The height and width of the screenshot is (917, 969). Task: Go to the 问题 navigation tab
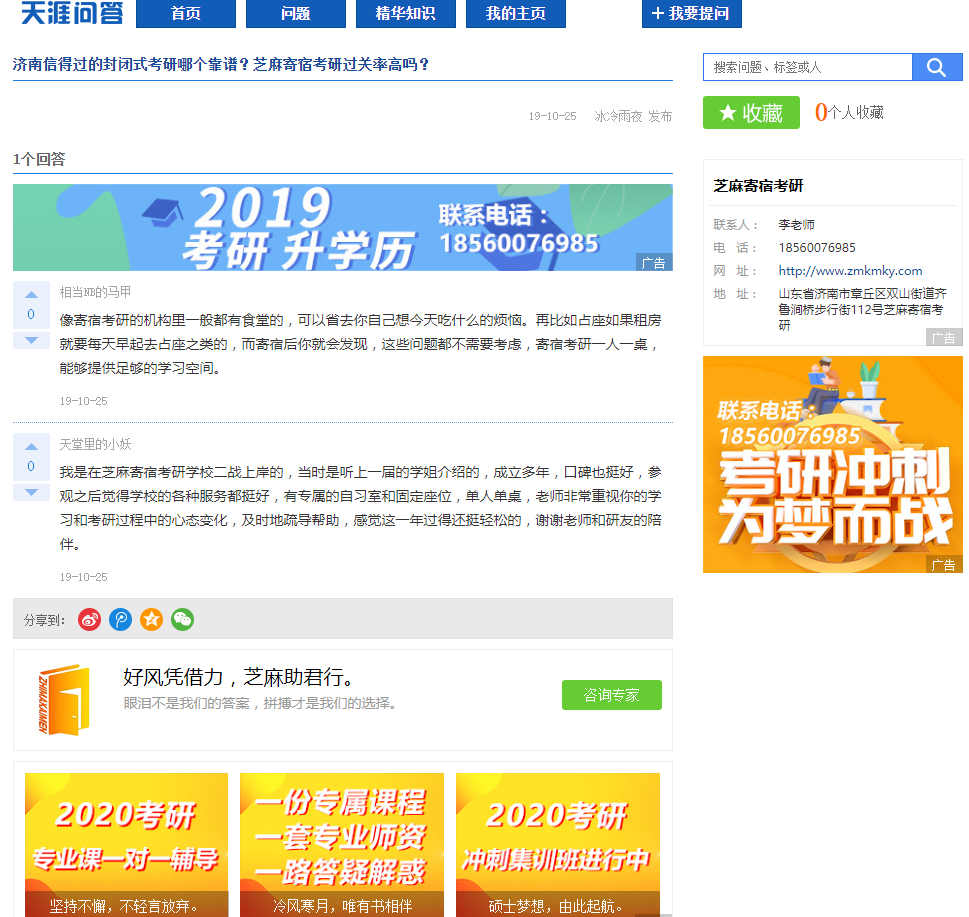tap(295, 13)
